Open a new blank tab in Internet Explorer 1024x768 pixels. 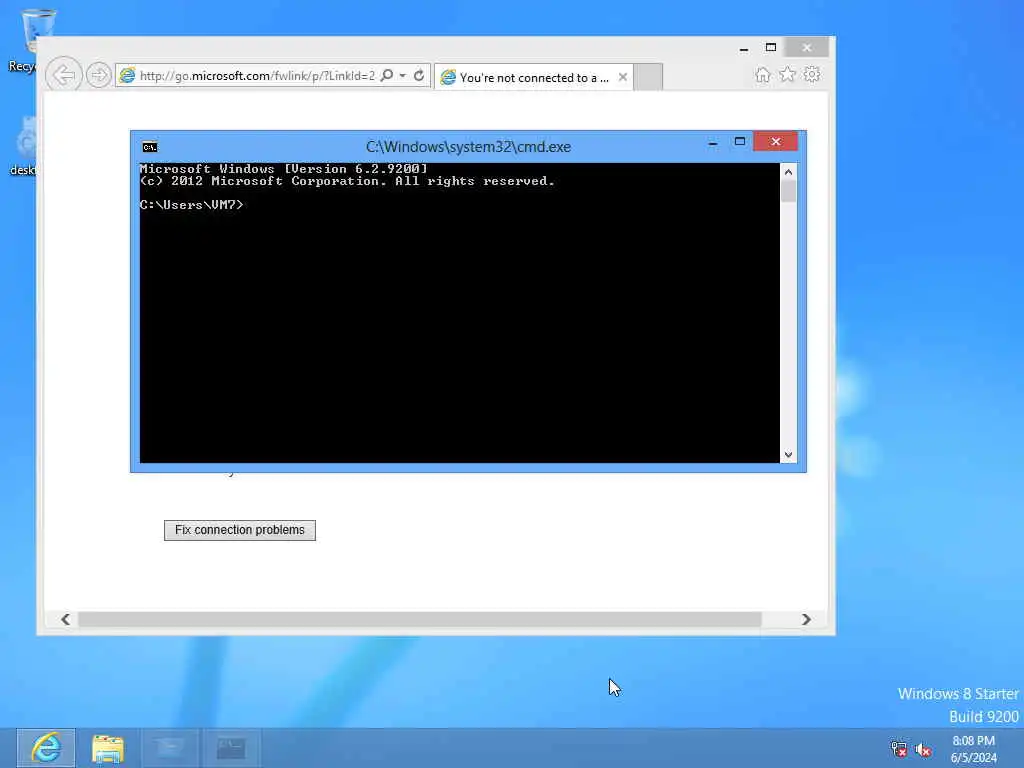648,77
